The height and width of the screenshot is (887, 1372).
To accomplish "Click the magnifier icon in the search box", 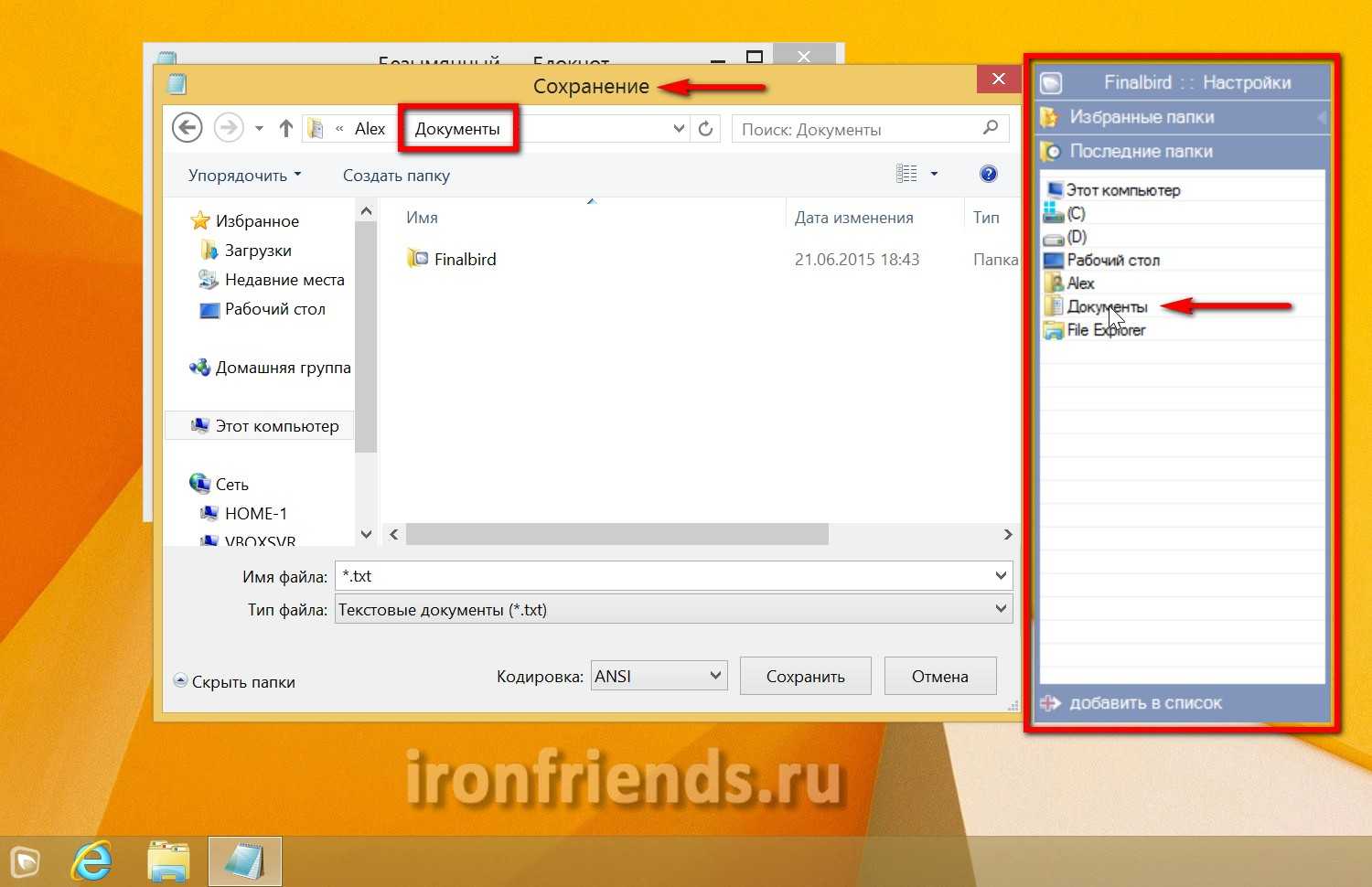I will click(x=991, y=128).
